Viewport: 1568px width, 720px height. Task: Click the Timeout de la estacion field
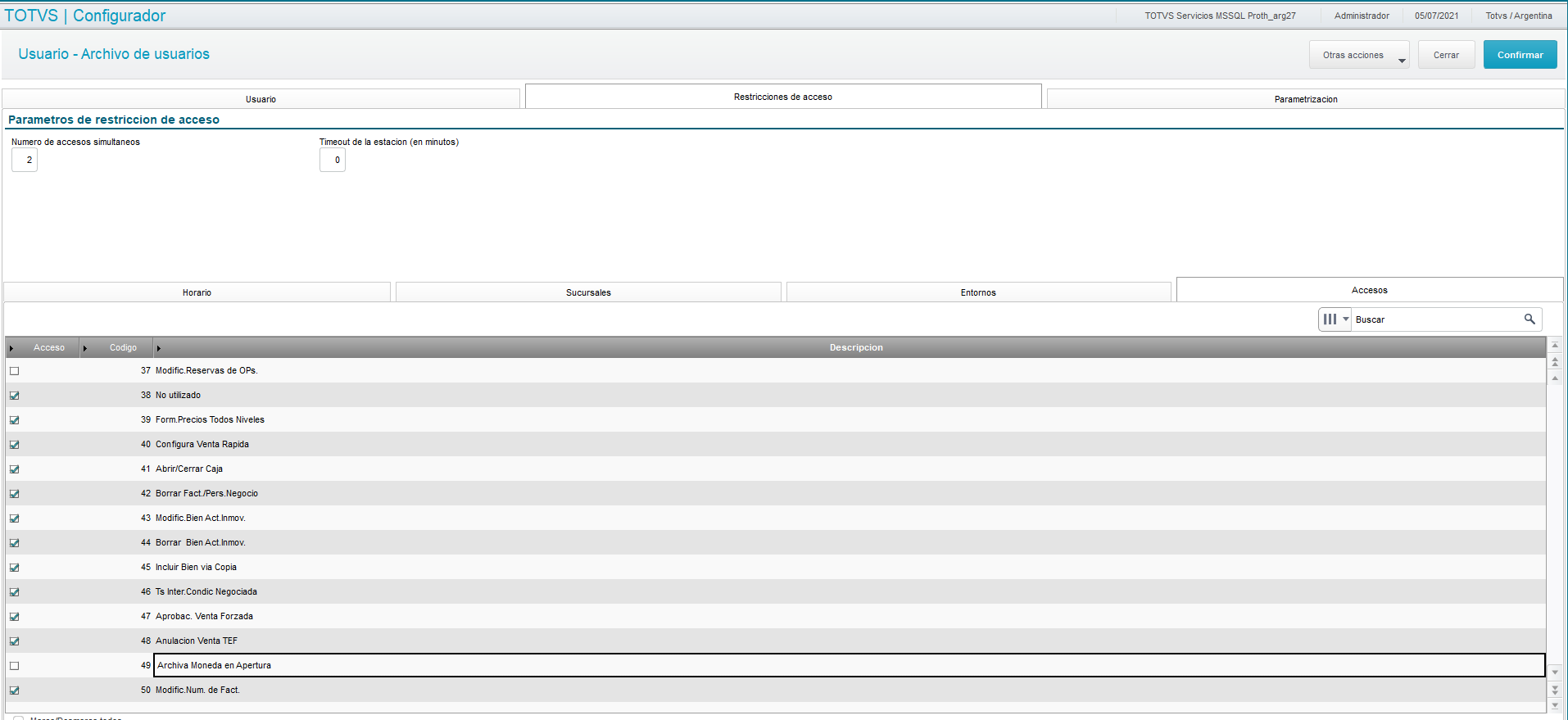333,160
